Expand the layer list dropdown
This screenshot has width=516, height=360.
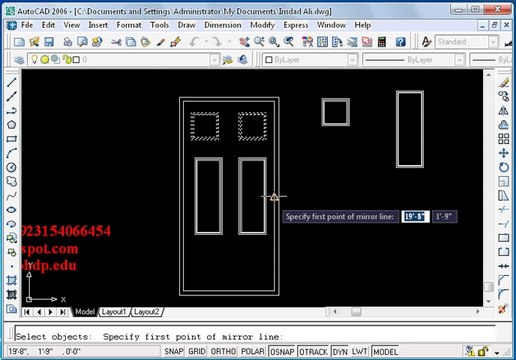[x=214, y=60]
